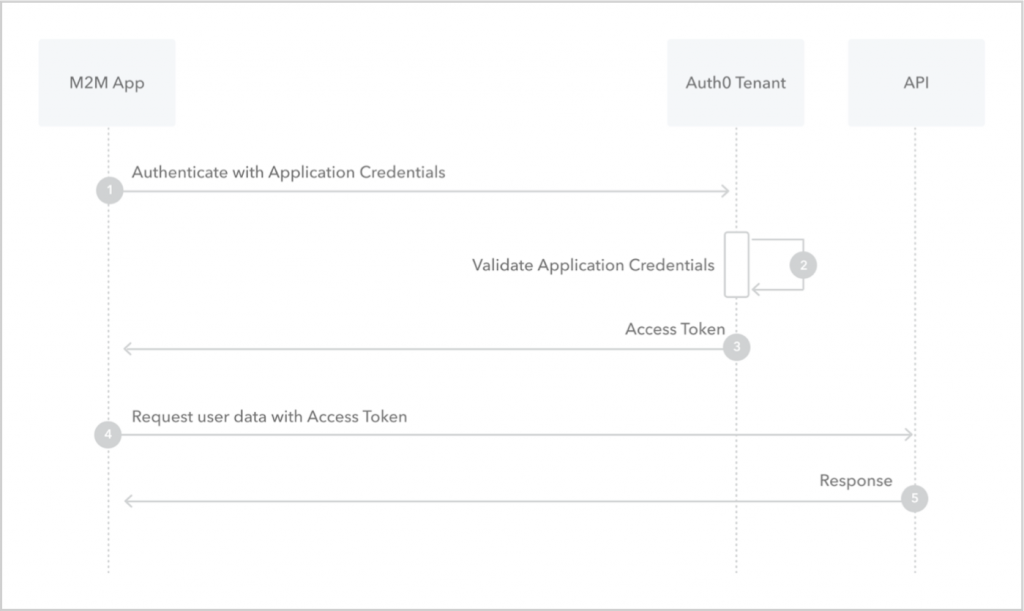Screen dimensions: 1024x611
Task: Click the step 1 circle marker
Action: pos(110,191)
